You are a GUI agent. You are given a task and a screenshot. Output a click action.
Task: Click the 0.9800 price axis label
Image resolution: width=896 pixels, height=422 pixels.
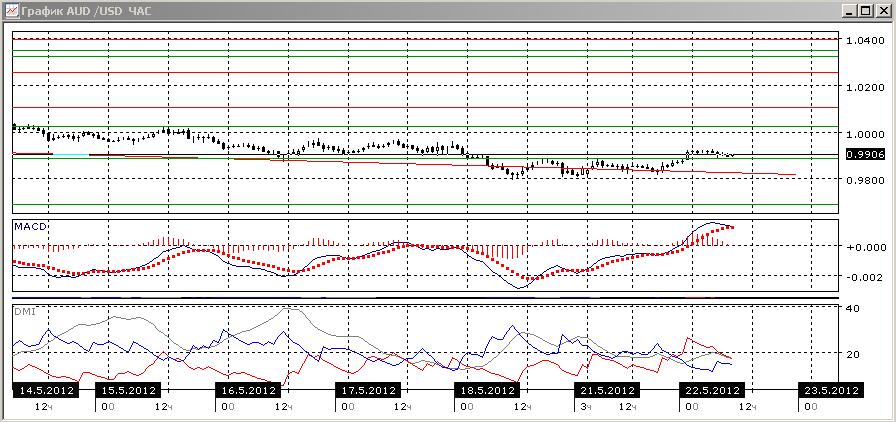866,181
